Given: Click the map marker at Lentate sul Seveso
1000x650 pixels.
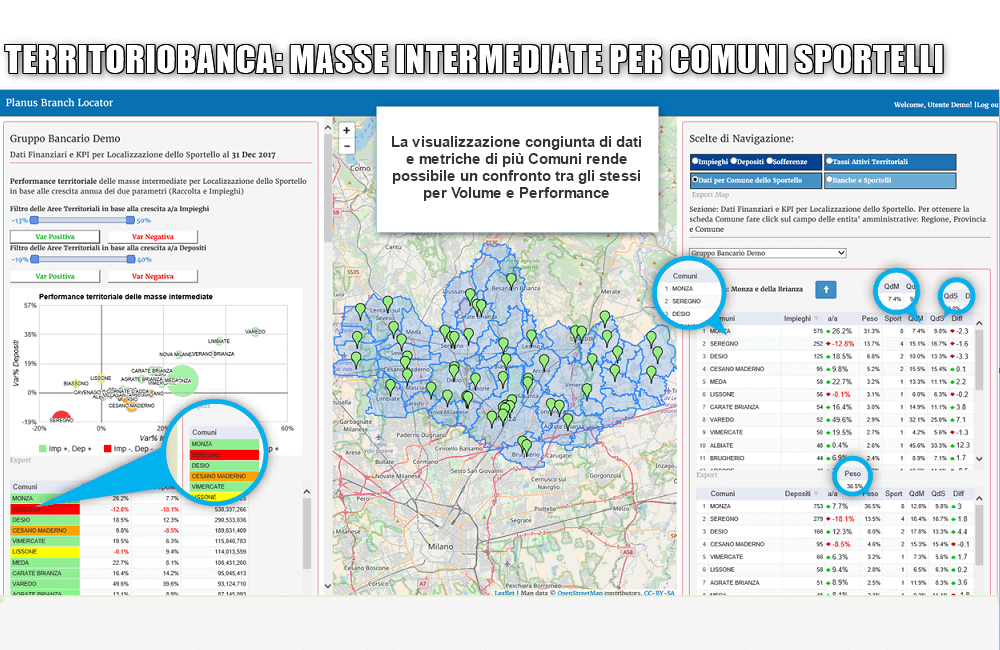Looking at the screenshot, I should (x=387, y=303).
